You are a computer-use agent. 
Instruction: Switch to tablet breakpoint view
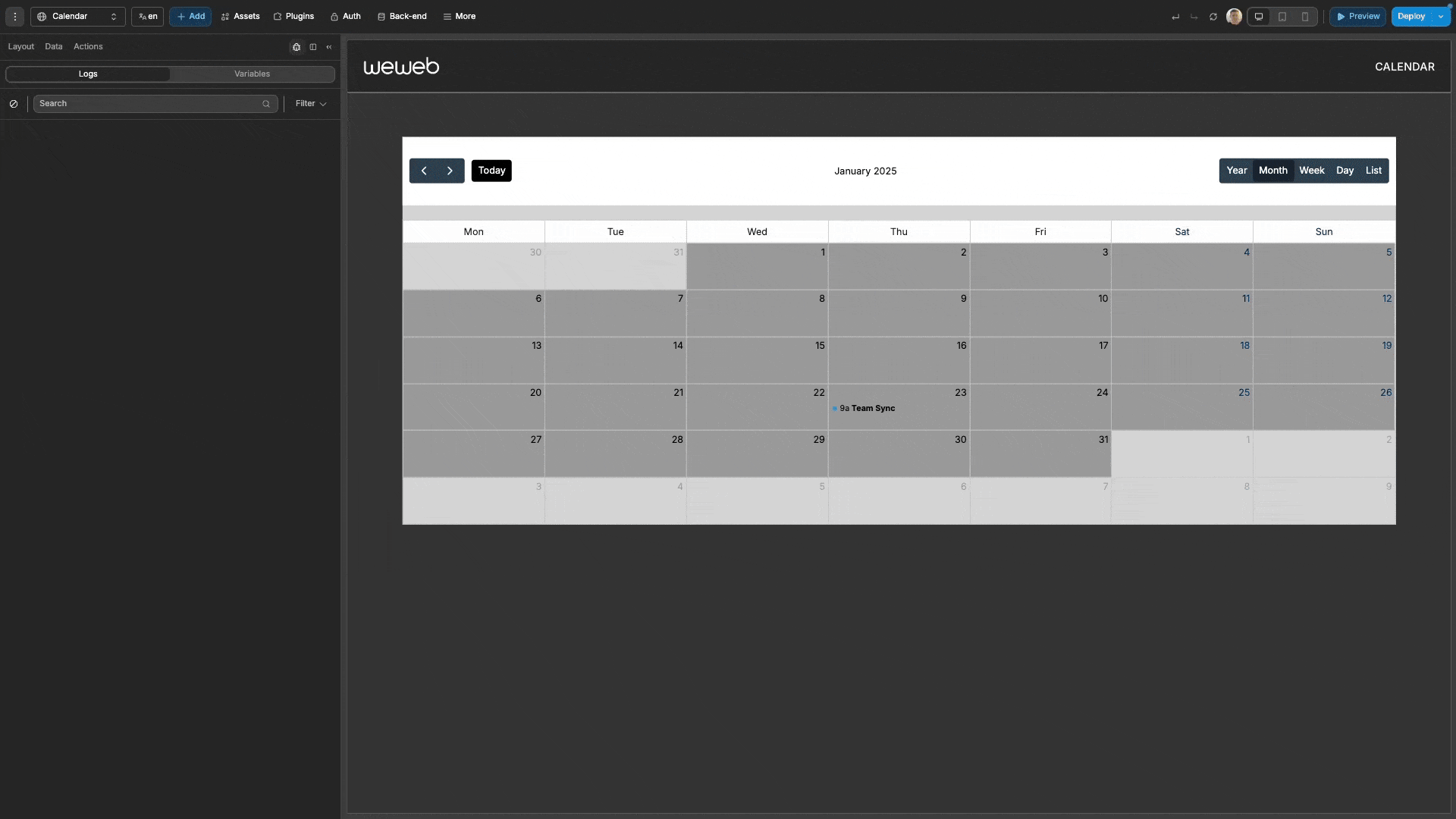[x=1282, y=17]
